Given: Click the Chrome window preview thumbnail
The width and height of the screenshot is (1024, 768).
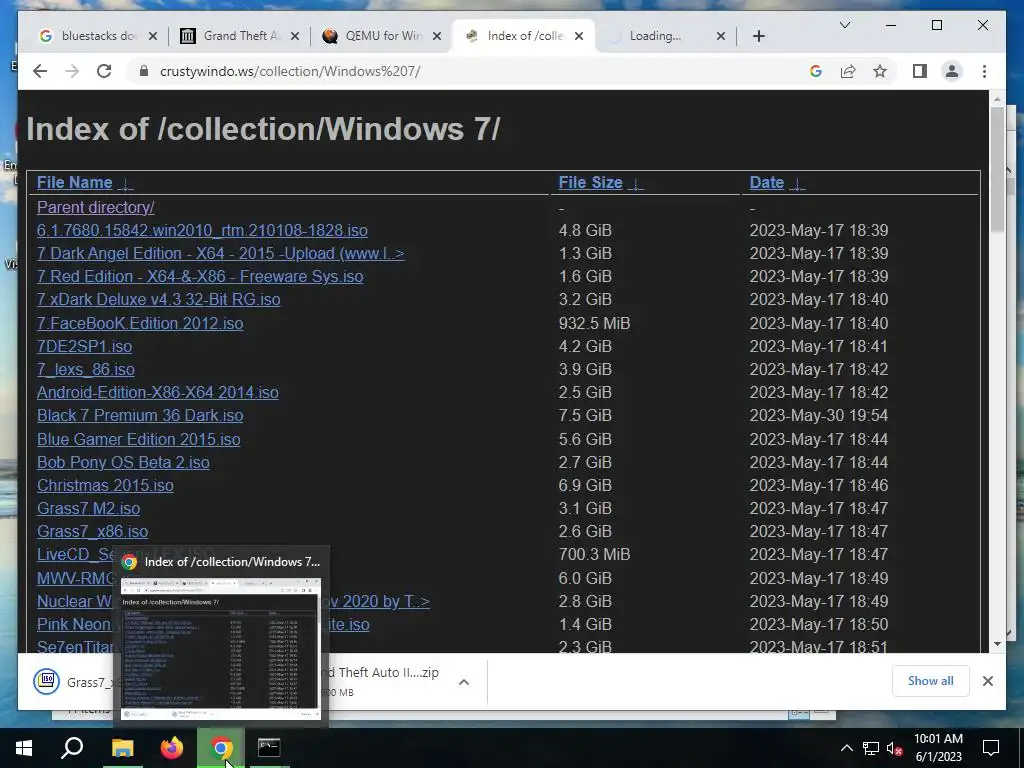Looking at the screenshot, I should 221,648.
